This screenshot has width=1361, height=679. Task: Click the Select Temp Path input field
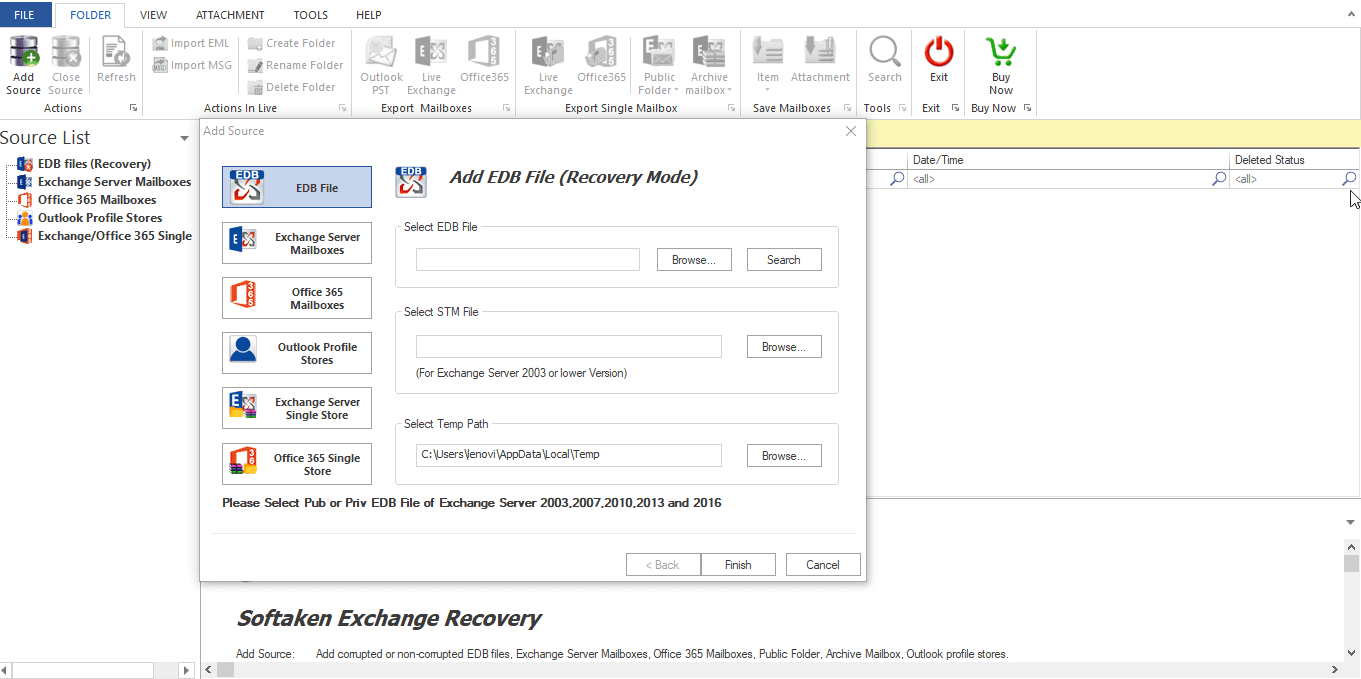coord(568,455)
